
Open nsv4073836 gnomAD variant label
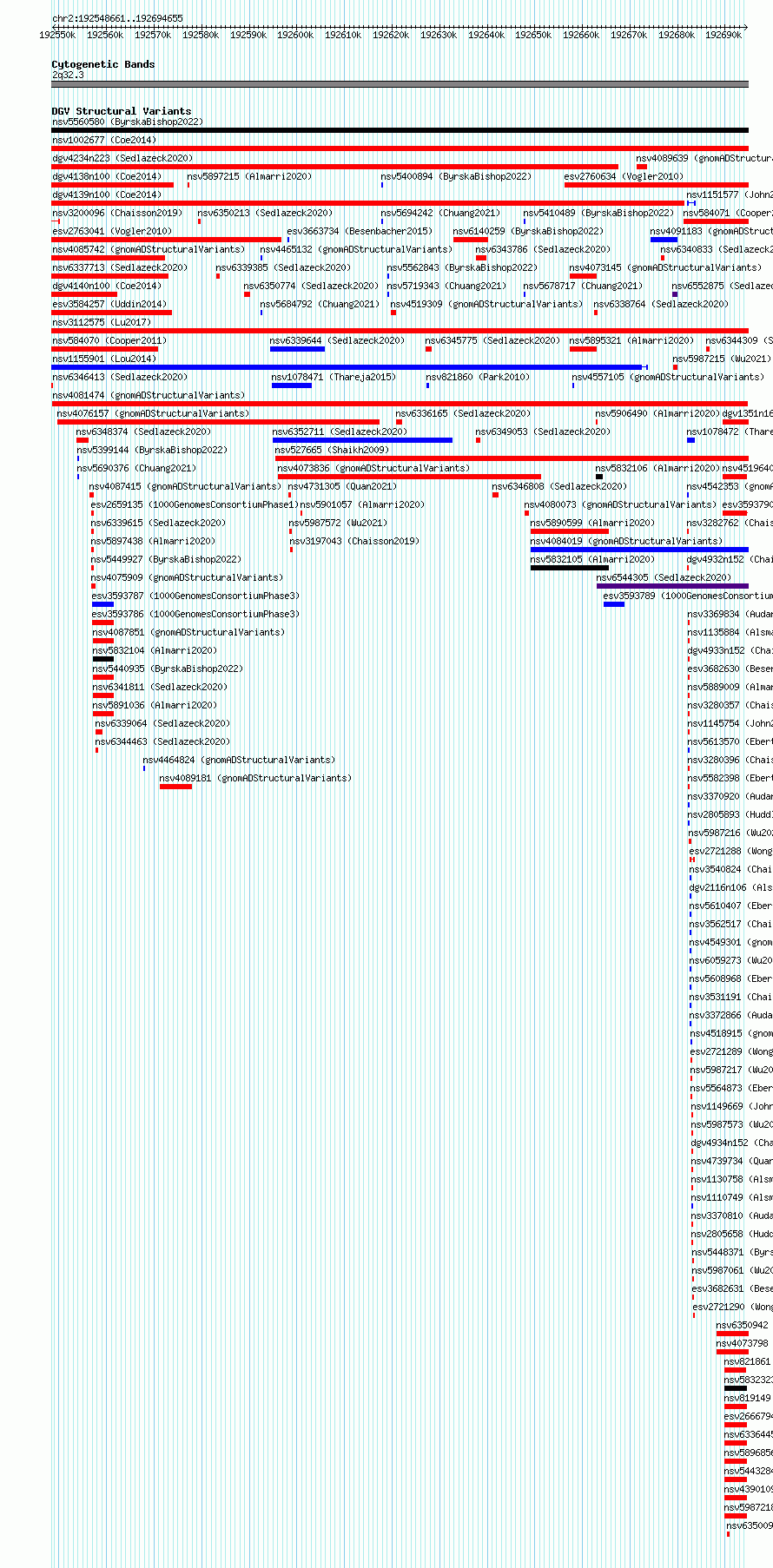[x=373, y=468]
